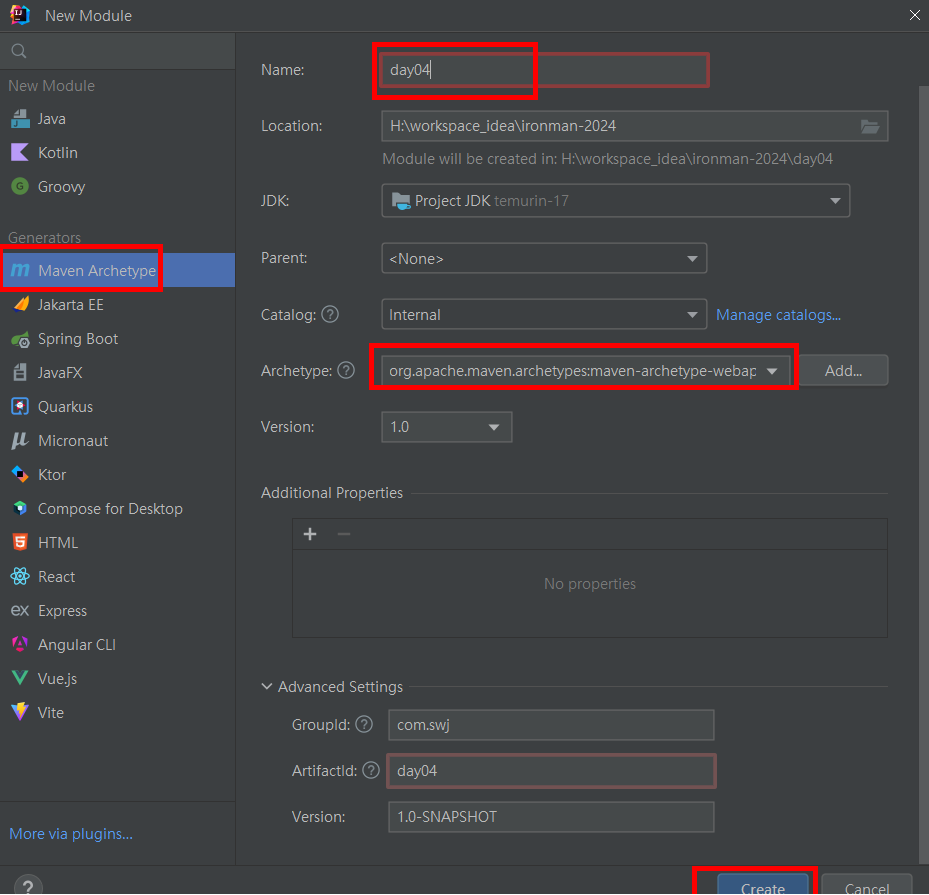Click the Maven Archetype m icon
This screenshot has height=895, width=929.
pyautogui.click(x=20, y=271)
